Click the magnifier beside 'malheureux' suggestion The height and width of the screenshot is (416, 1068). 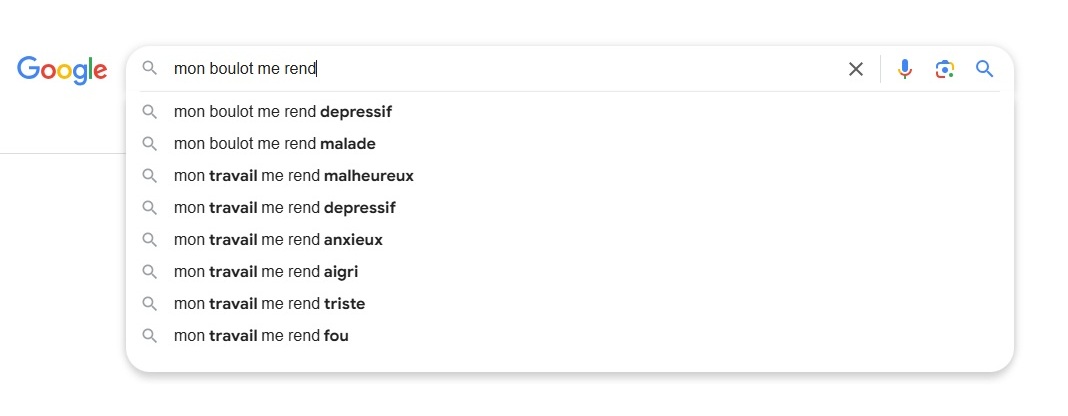pyautogui.click(x=150, y=176)
